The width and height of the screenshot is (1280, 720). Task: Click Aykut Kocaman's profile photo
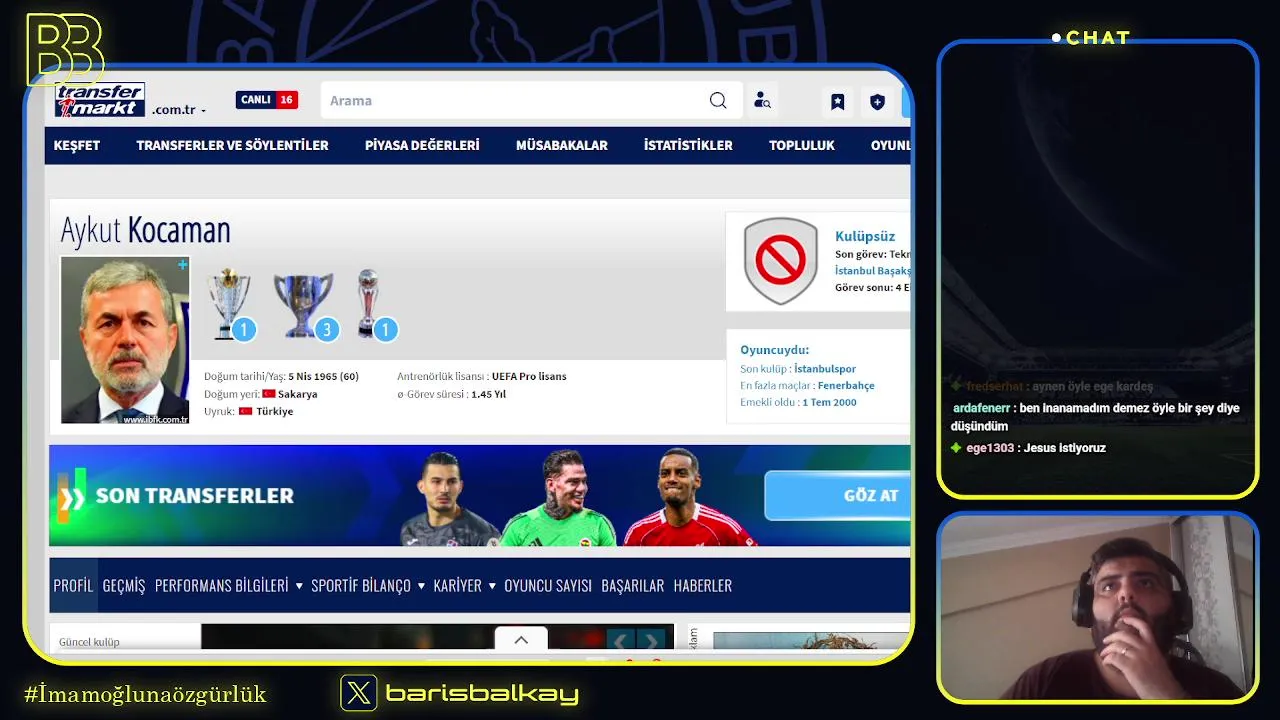[125, 340]
